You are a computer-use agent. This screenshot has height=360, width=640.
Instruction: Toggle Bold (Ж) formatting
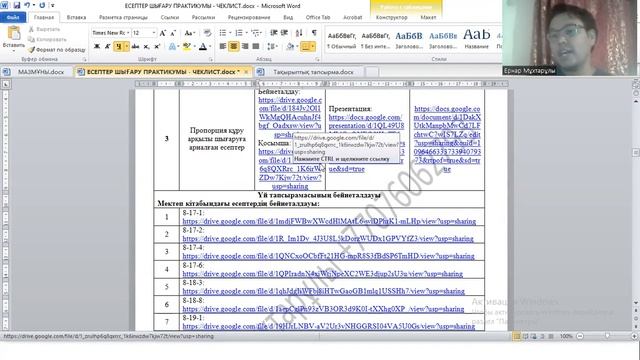point(97,47)
